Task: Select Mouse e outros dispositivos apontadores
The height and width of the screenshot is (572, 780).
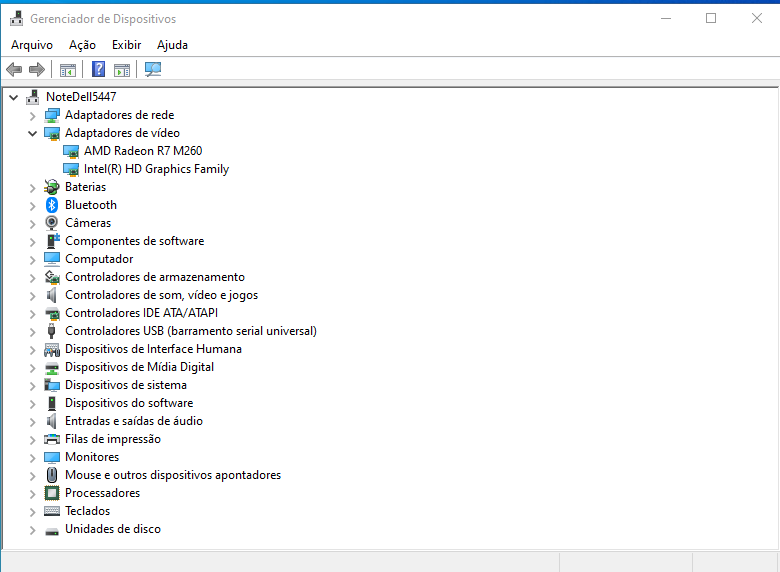Action: pyautogui.click(x=173, y=475)
